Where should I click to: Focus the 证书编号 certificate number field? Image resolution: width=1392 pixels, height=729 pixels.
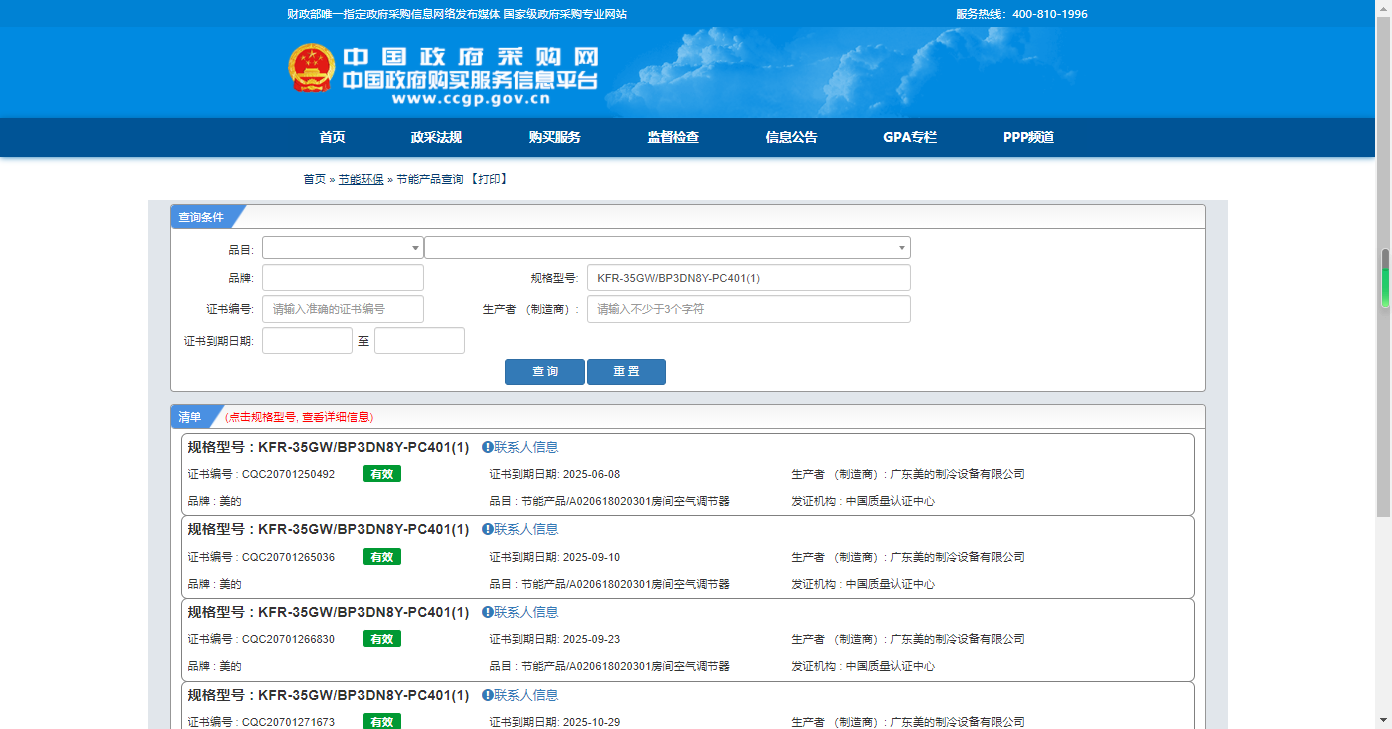coord(343,309)
